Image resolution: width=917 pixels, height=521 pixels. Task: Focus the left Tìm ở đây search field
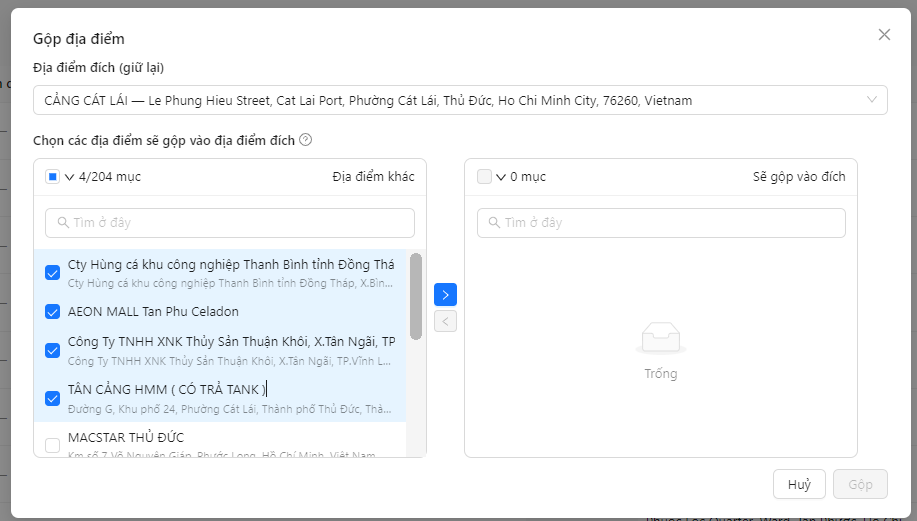click(230, 223)
